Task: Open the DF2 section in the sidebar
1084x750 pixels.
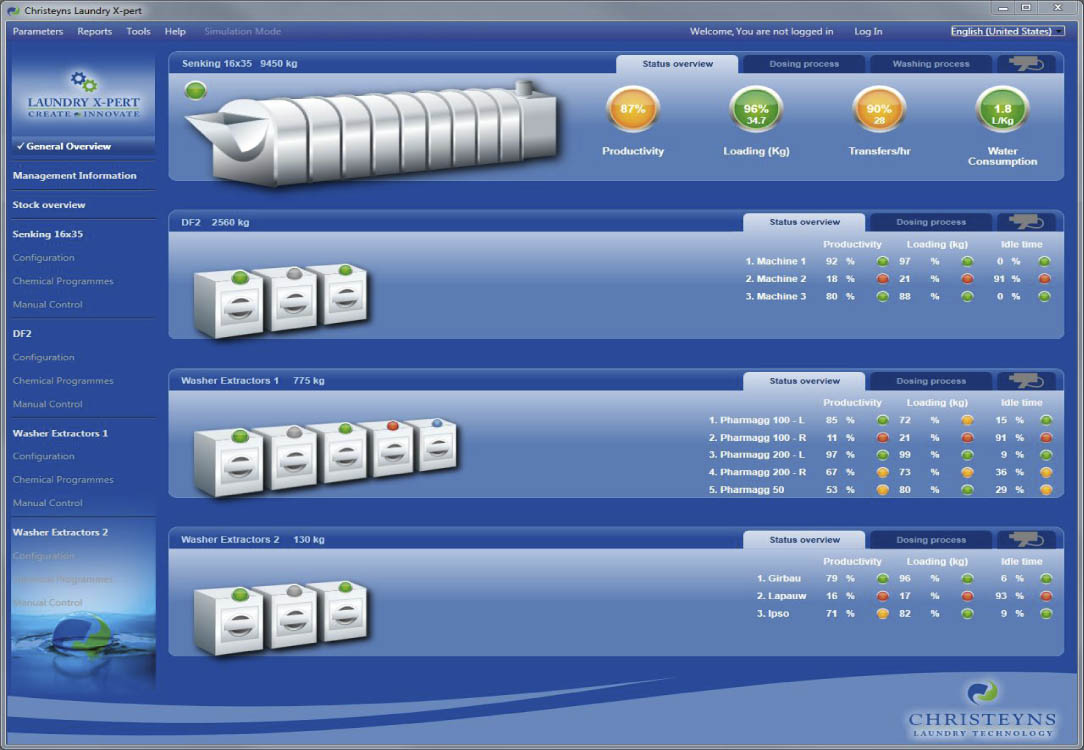Action: click(x=22, y=333)
